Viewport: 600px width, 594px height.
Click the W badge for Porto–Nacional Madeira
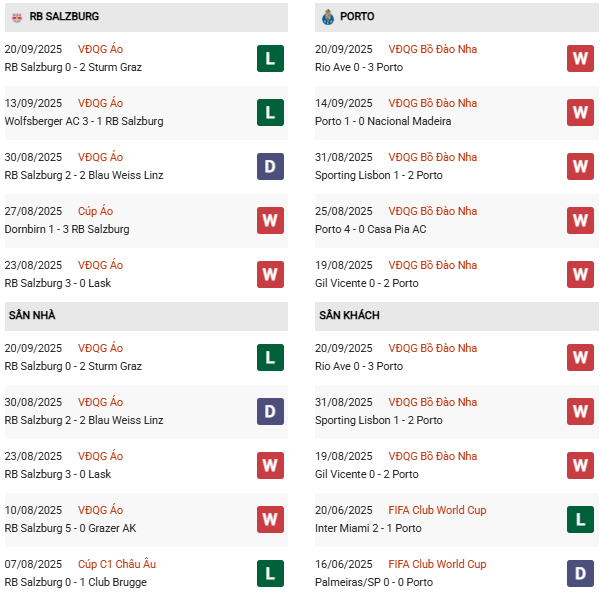(580, 112)
